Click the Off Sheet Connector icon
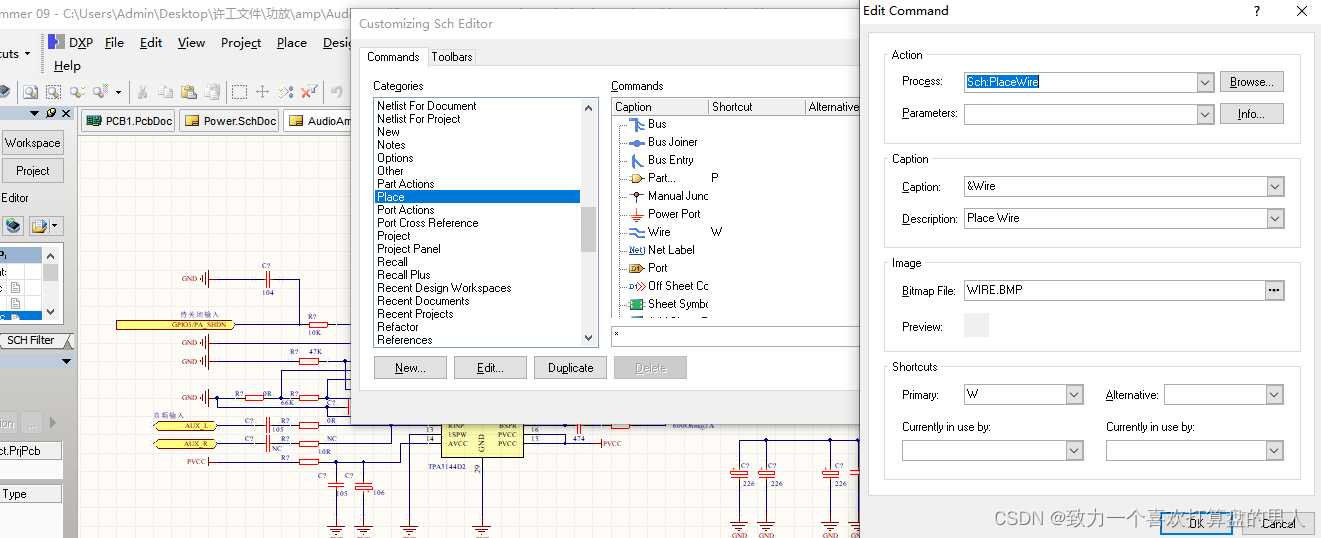Screen dimensions: 1321x538 point(635,286)
